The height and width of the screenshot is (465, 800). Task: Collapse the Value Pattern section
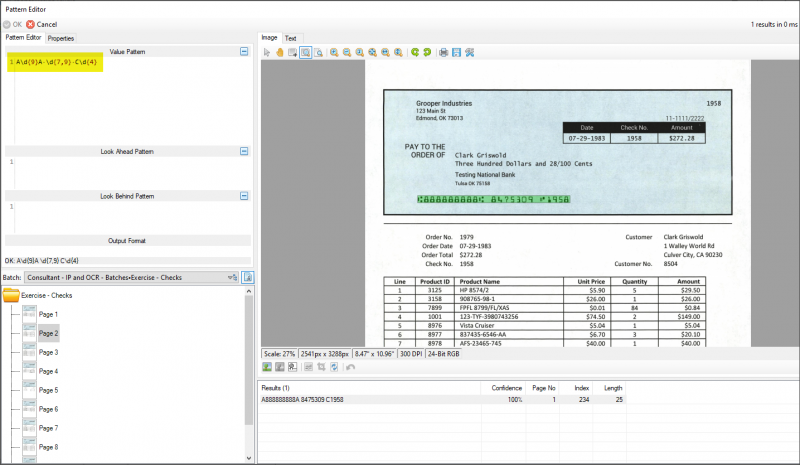(244, 51)
